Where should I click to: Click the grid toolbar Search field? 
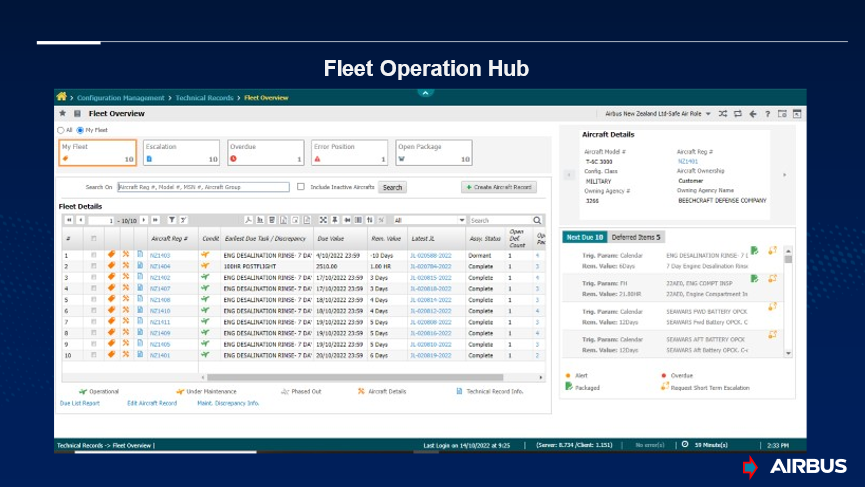[500, 220]
